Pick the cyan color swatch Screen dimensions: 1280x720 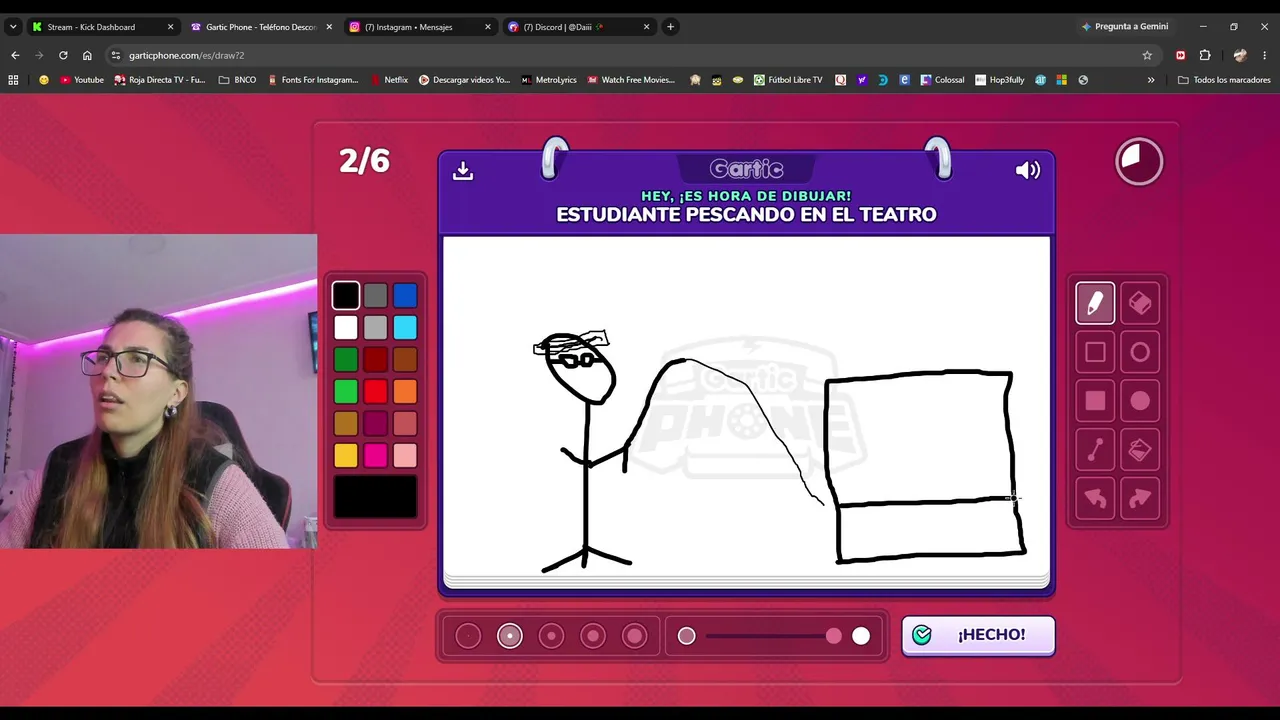[x=405, y=327]
